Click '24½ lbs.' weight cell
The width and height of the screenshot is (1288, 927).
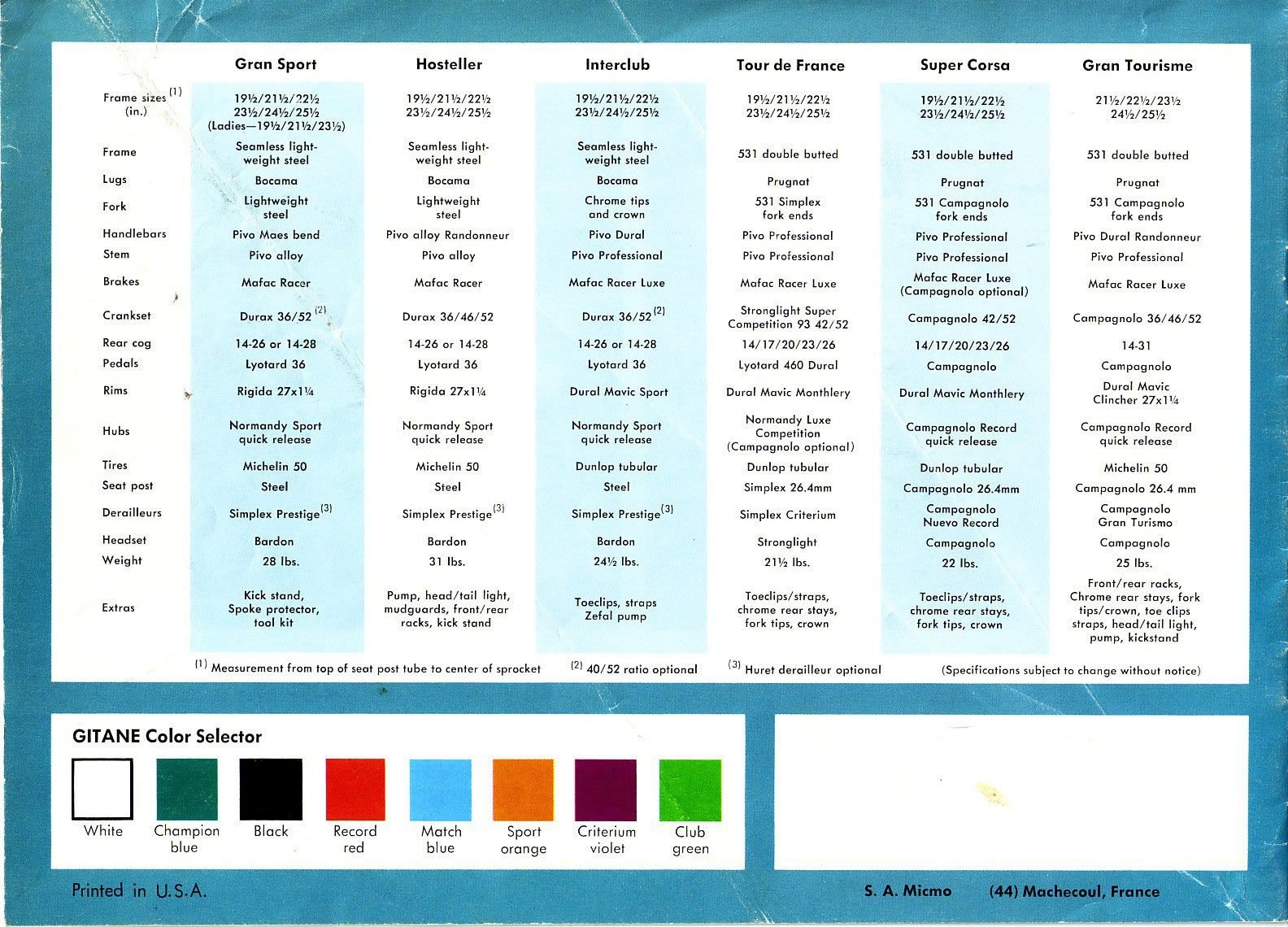pos(616,562)
